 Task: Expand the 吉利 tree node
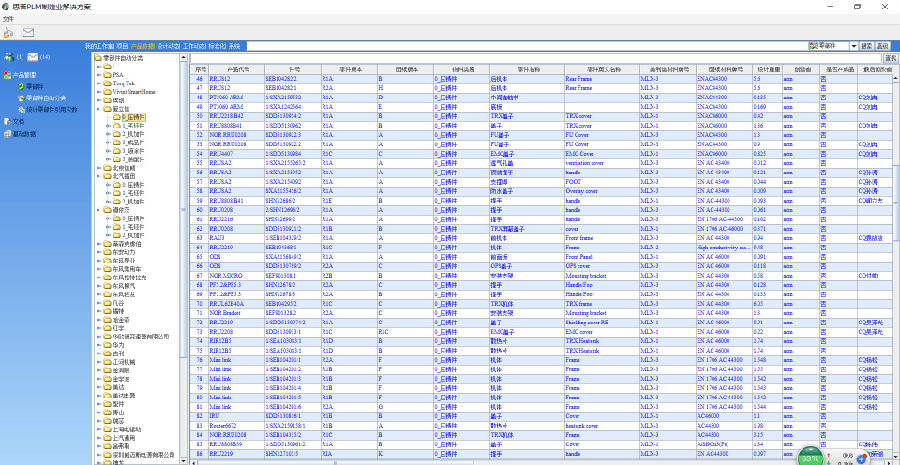[99, 354]
